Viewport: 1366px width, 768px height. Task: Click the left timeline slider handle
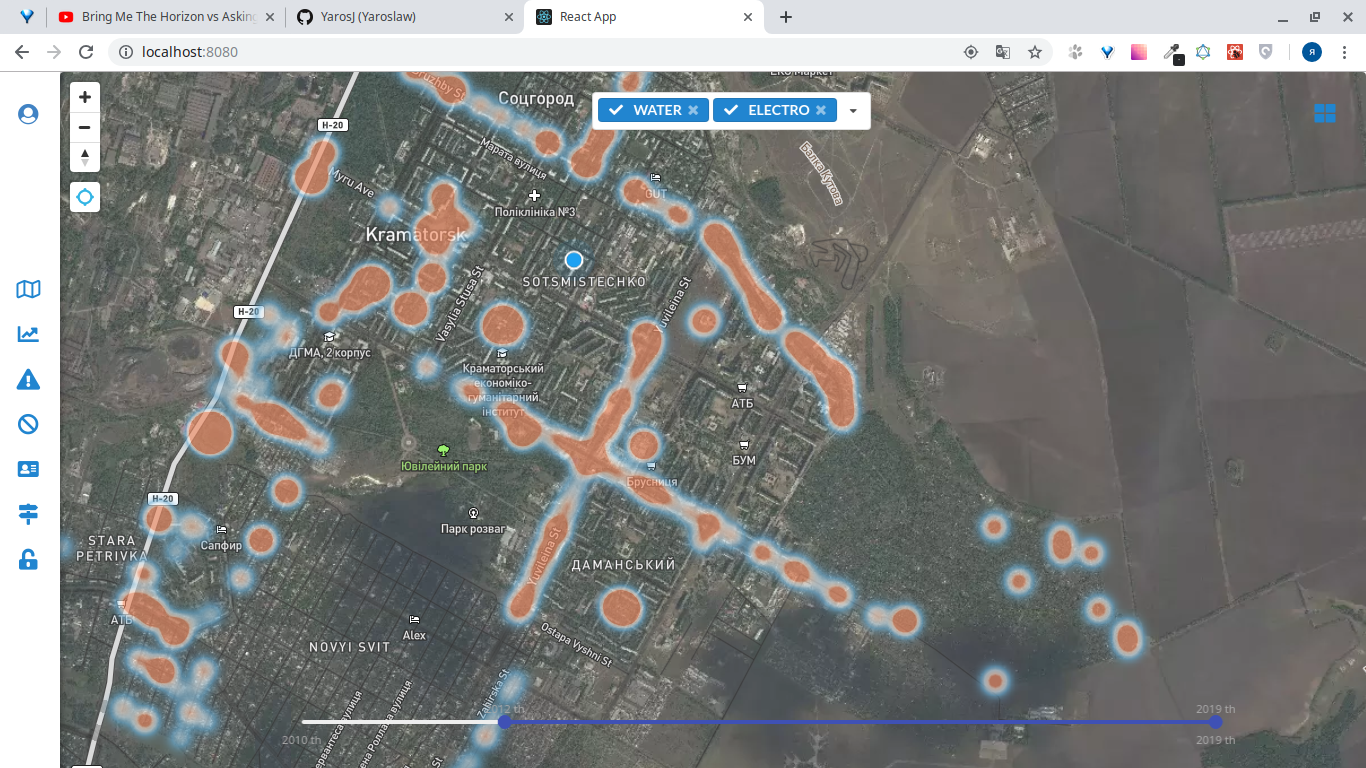pos(505,721)
